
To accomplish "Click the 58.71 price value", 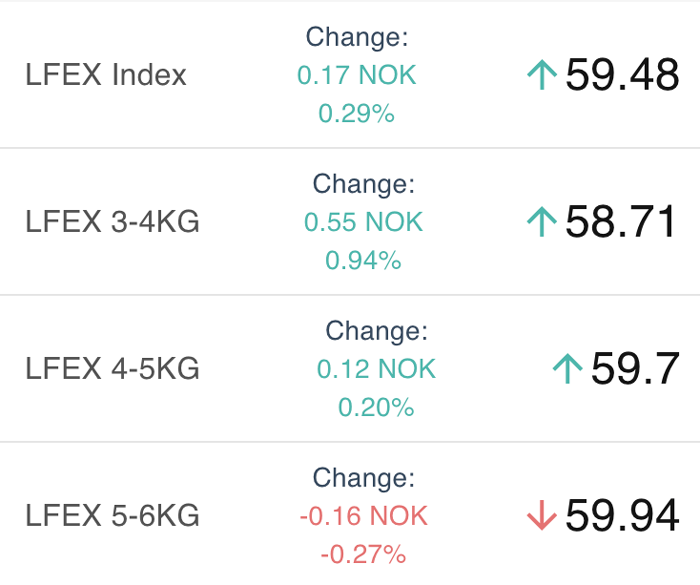I will [620, 221].
